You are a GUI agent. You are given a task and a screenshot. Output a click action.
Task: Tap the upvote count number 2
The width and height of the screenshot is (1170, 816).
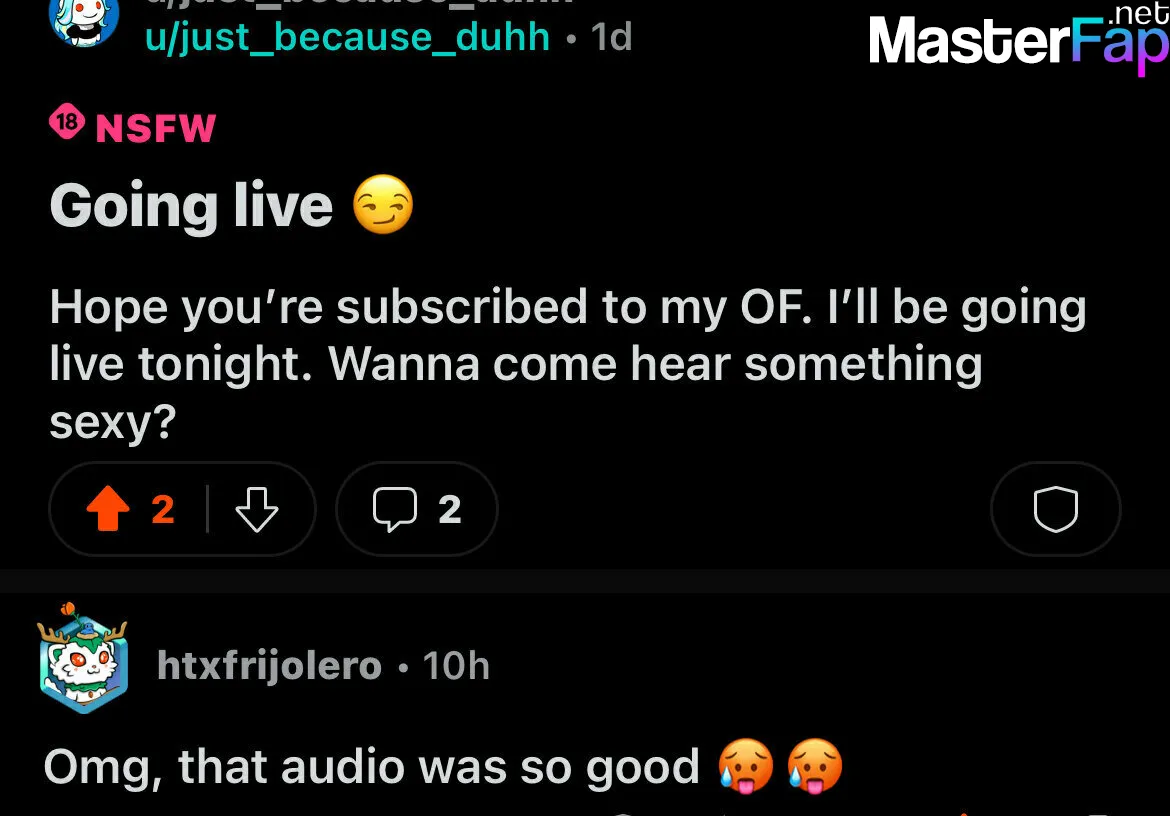[x=163, y=509]
